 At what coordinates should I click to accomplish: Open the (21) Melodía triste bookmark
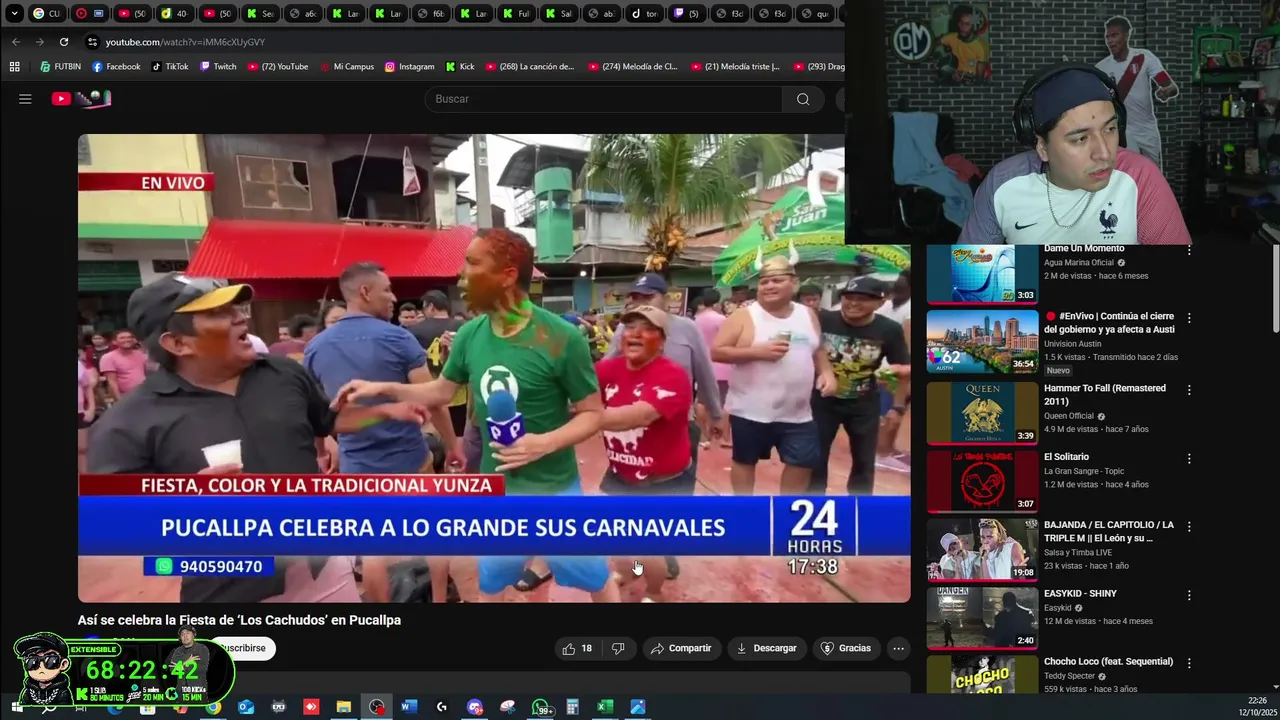735,67
